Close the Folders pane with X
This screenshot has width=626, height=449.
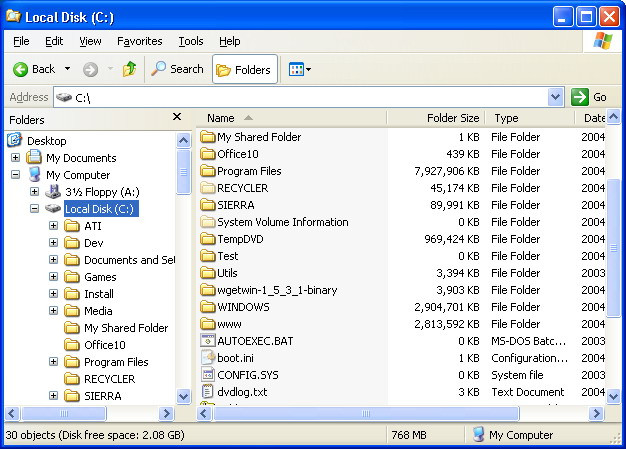tap(177, 118)
